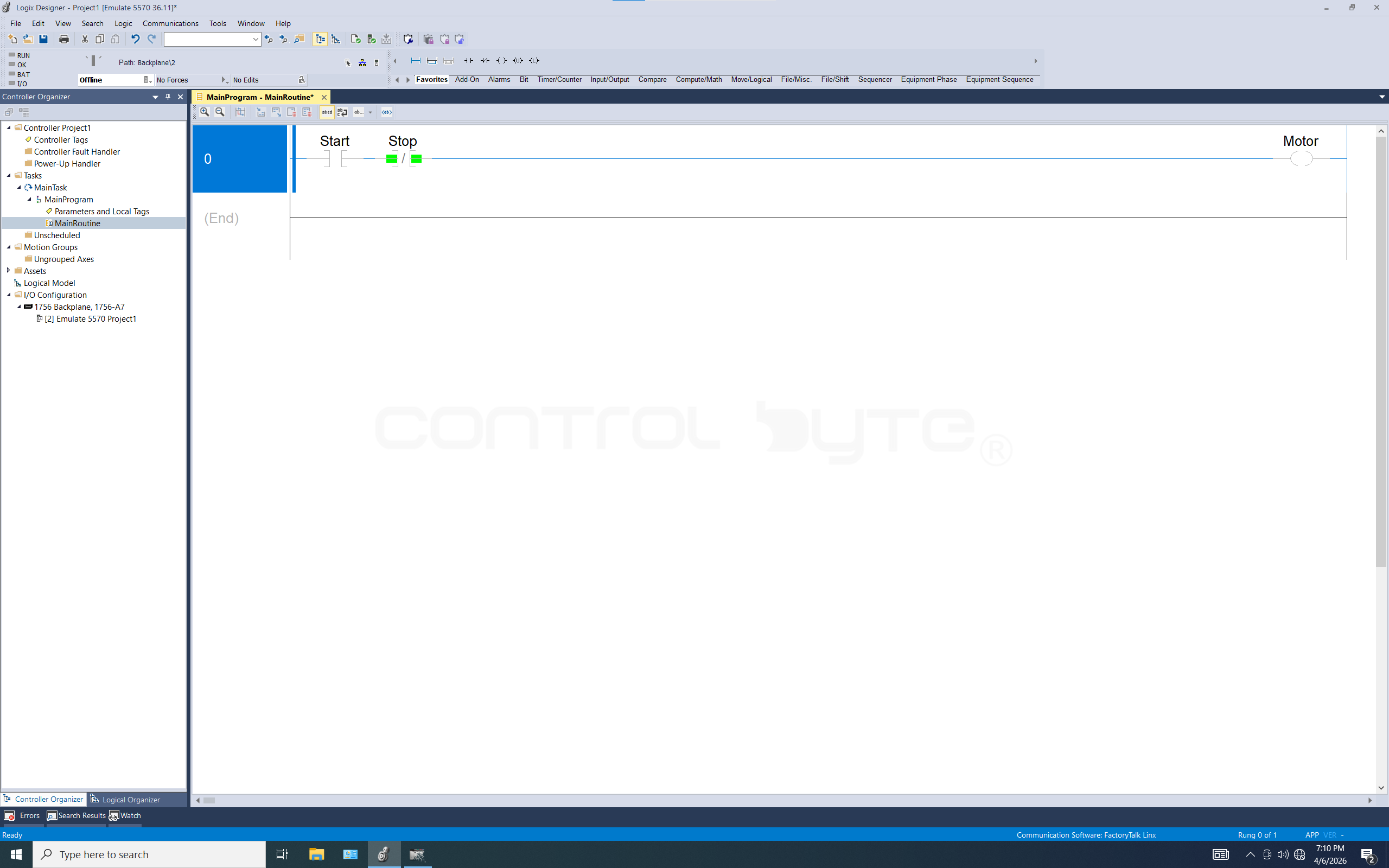Select Parameters and Local Tags item
Viewport: 1389px width, 868px height.
[101, 211]
